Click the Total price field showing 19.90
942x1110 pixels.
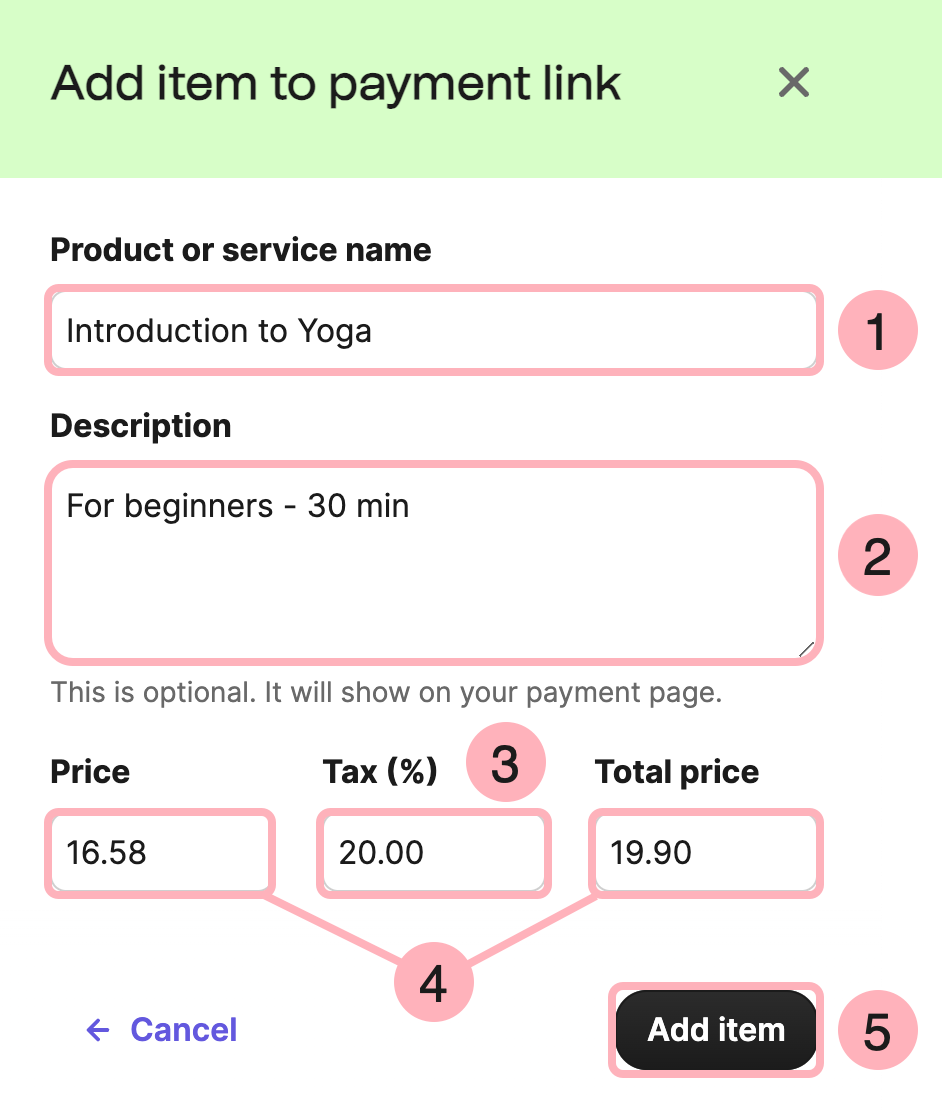[x=706, y=853]
